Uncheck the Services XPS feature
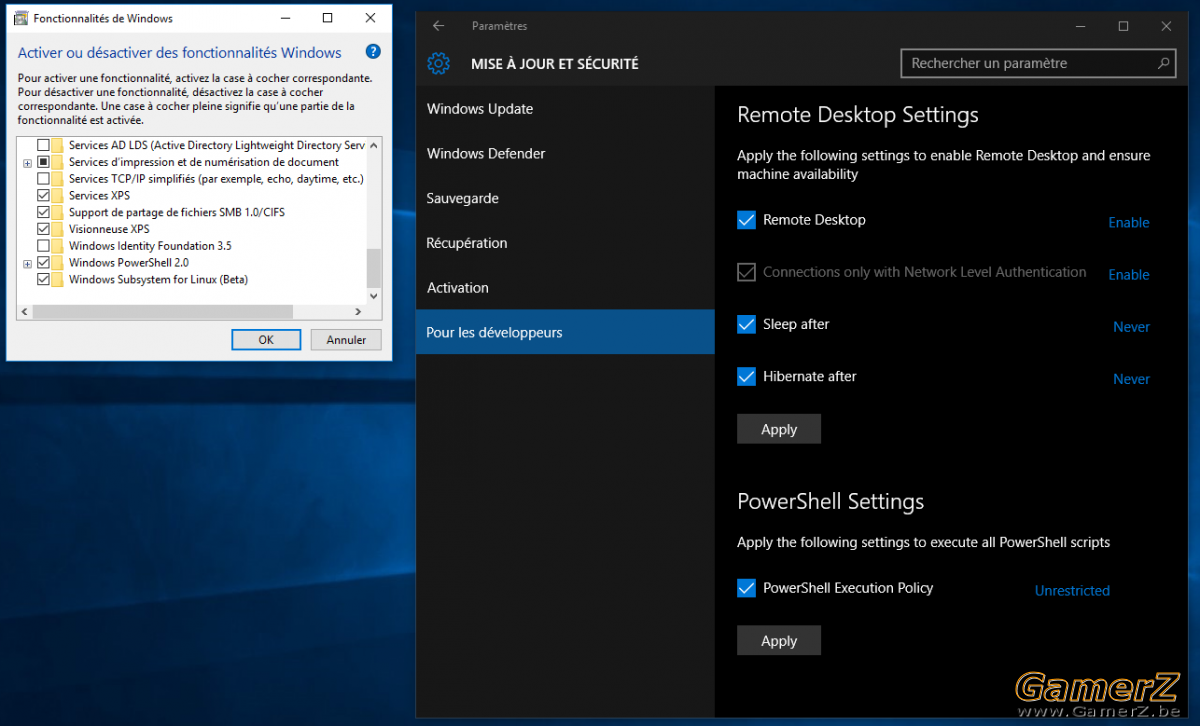Screen dimensions: 1200x726 coord(43,196)
